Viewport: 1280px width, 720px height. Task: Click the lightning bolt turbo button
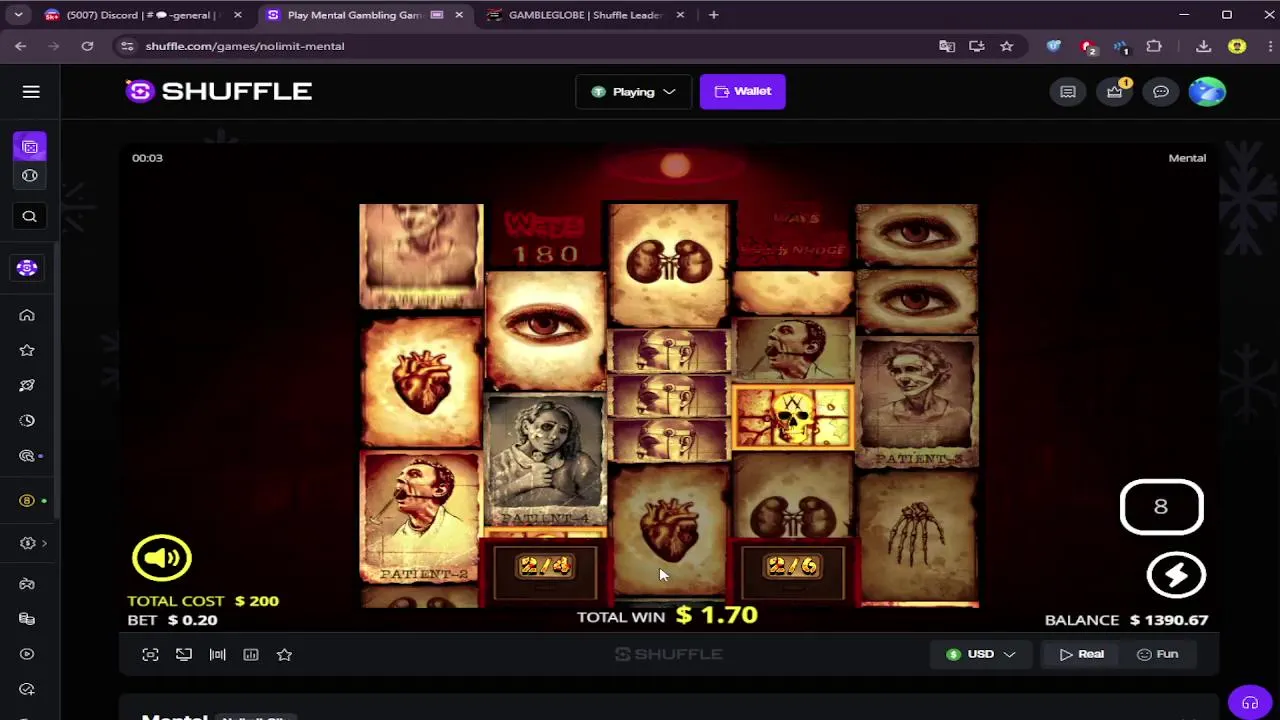tap(1176, 575)
